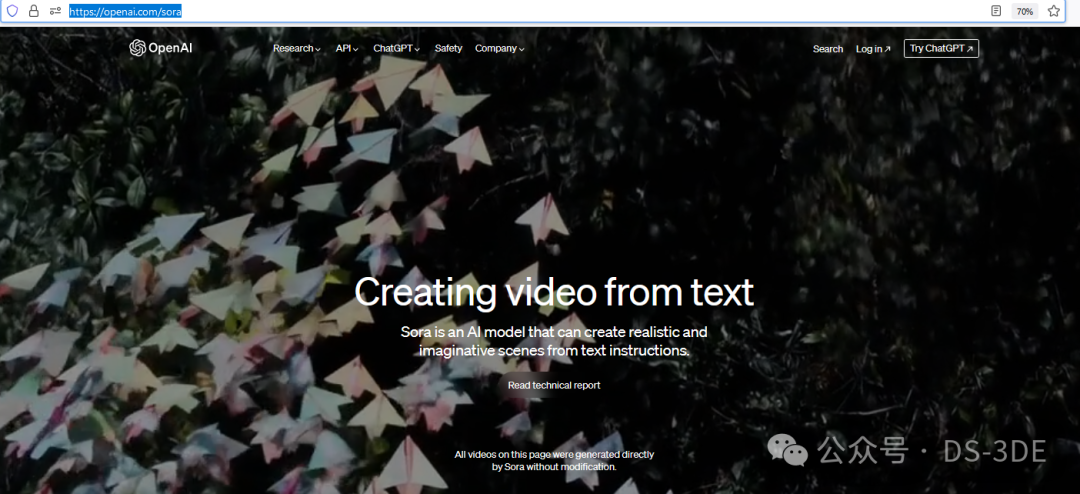Click the 'Creating video from text' heading
Screen dimensions: 1080x494
click(554, 292)
